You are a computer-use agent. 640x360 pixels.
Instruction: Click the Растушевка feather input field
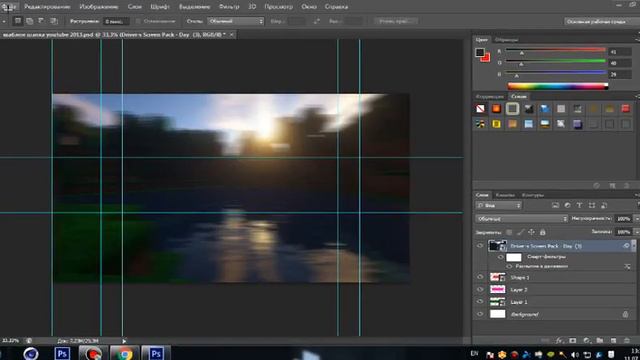click(116, 21)
